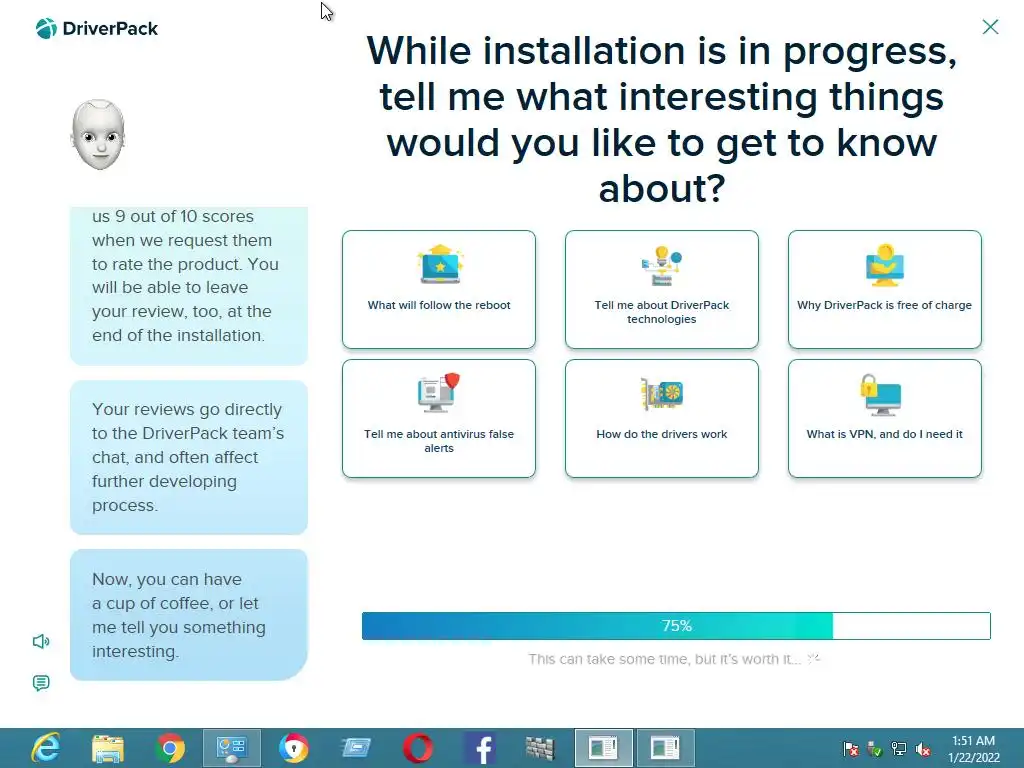Viewport: 1024px width, 768px height.
Task: Click the laptop with star icon
Action: tap(440, 264)
